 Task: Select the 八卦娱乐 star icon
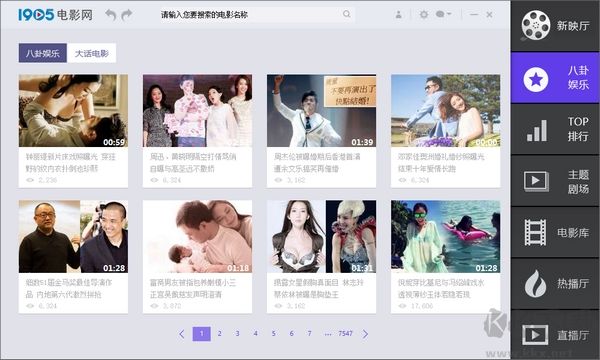coord(536,79)
